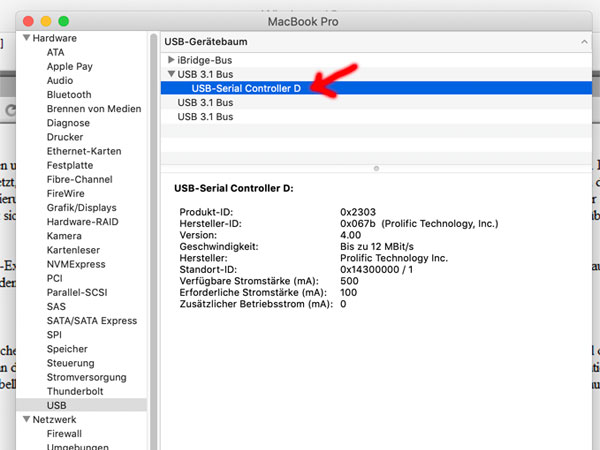The height and width of the screenshot is (450, 600).
Task: Click the Version value 4.00
Action: click(351, 235)
